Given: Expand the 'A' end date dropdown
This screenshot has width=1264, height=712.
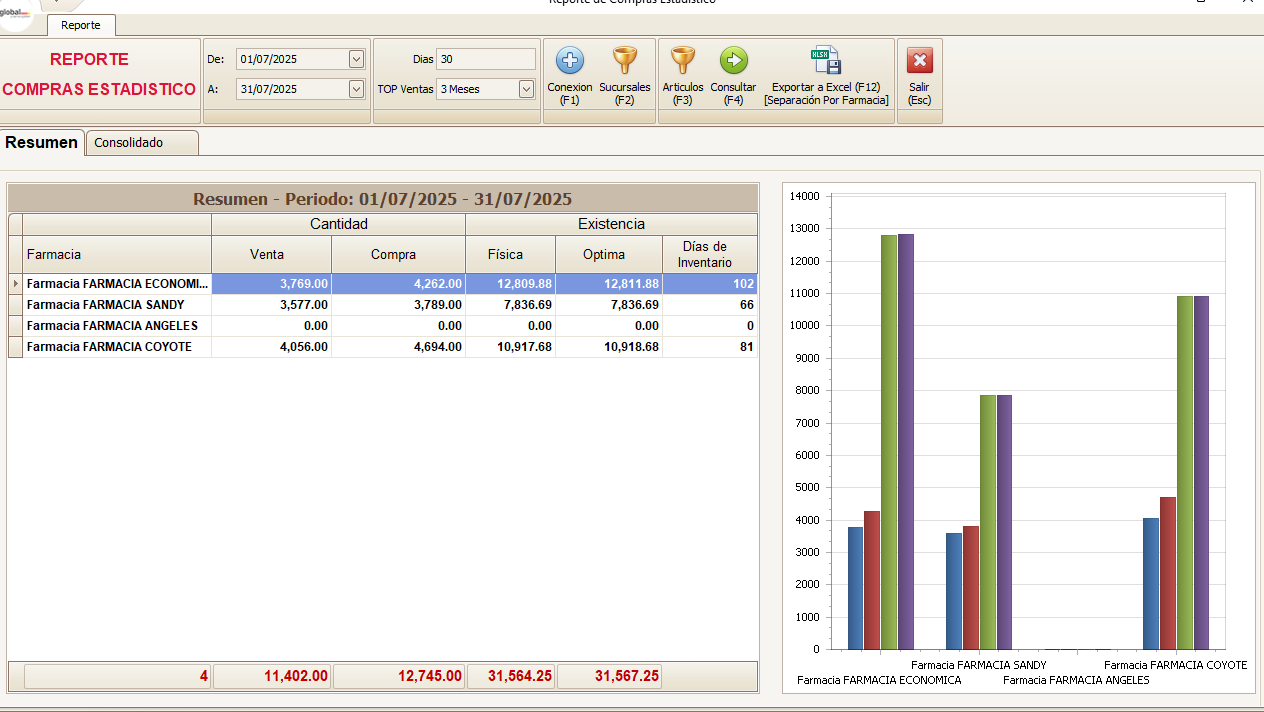Looking at the screenshot, I should coord(356,89).
